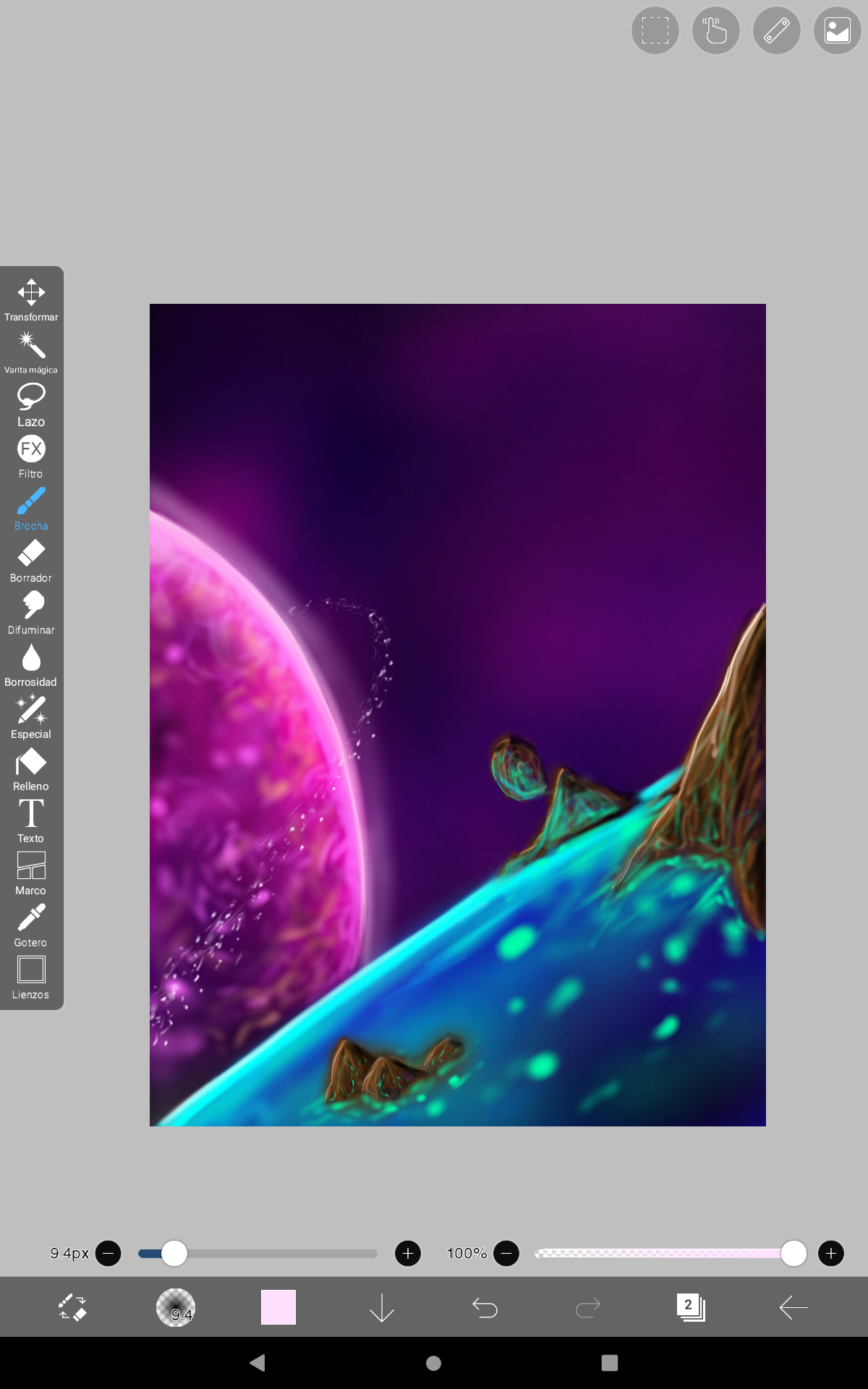Screen dimensions: 868x1389
Task: Redo the last undone action
Action: [x=588, y=1307]
